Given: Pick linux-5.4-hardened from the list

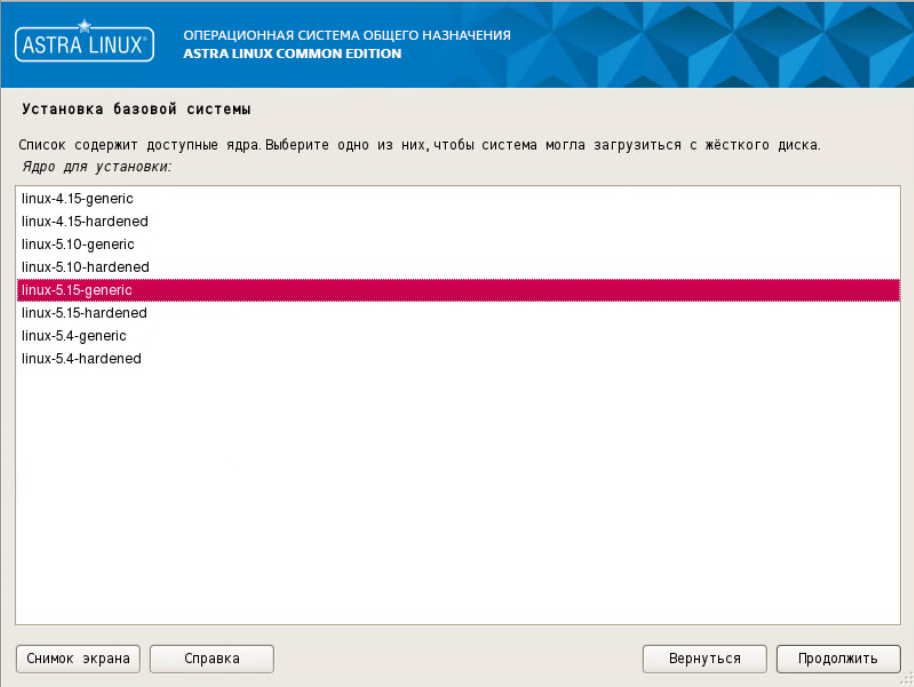Looking at the screenshot, I should click(x=458, y=358).
